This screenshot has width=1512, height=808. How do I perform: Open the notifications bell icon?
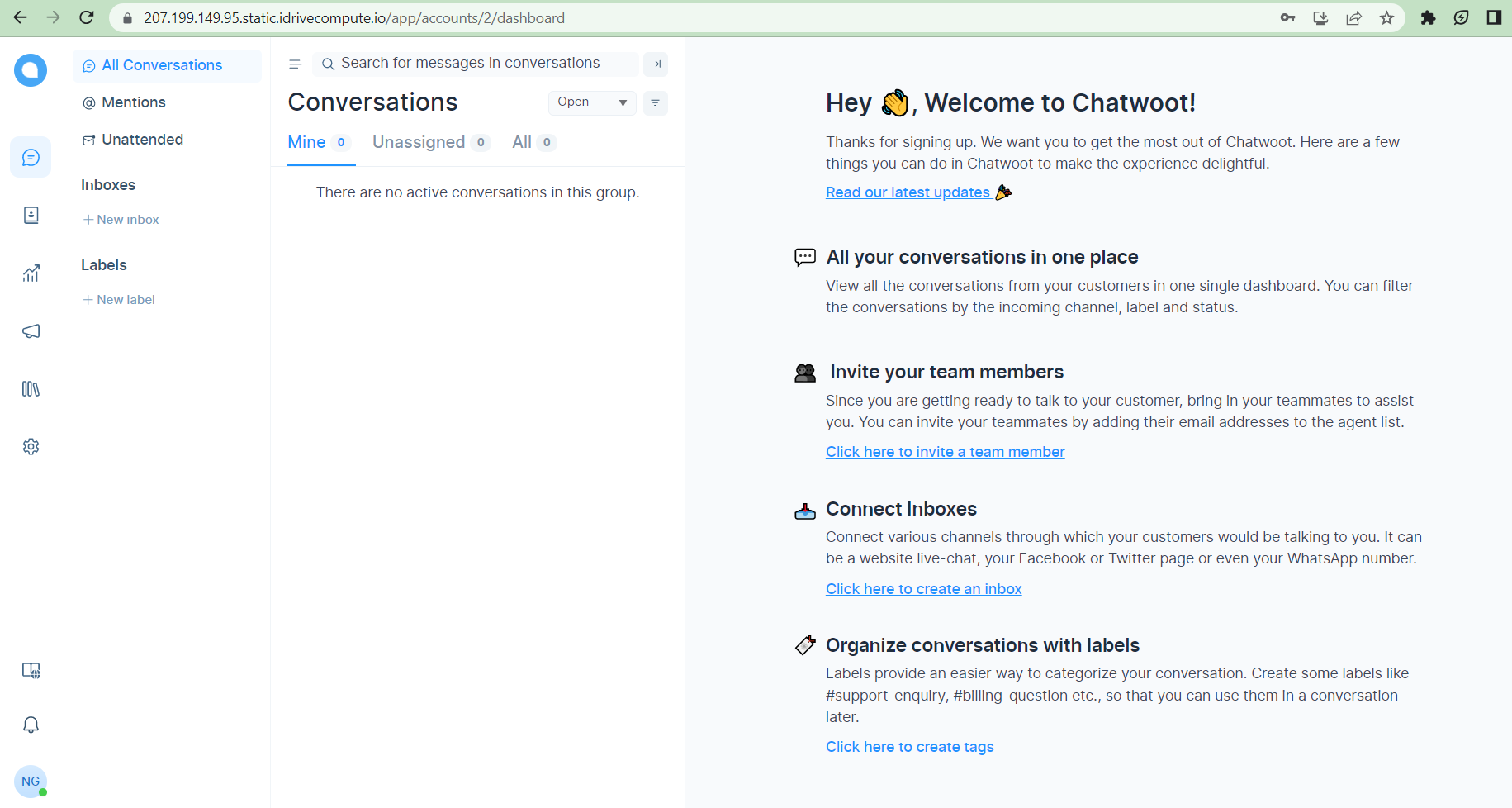coord(31,725)
